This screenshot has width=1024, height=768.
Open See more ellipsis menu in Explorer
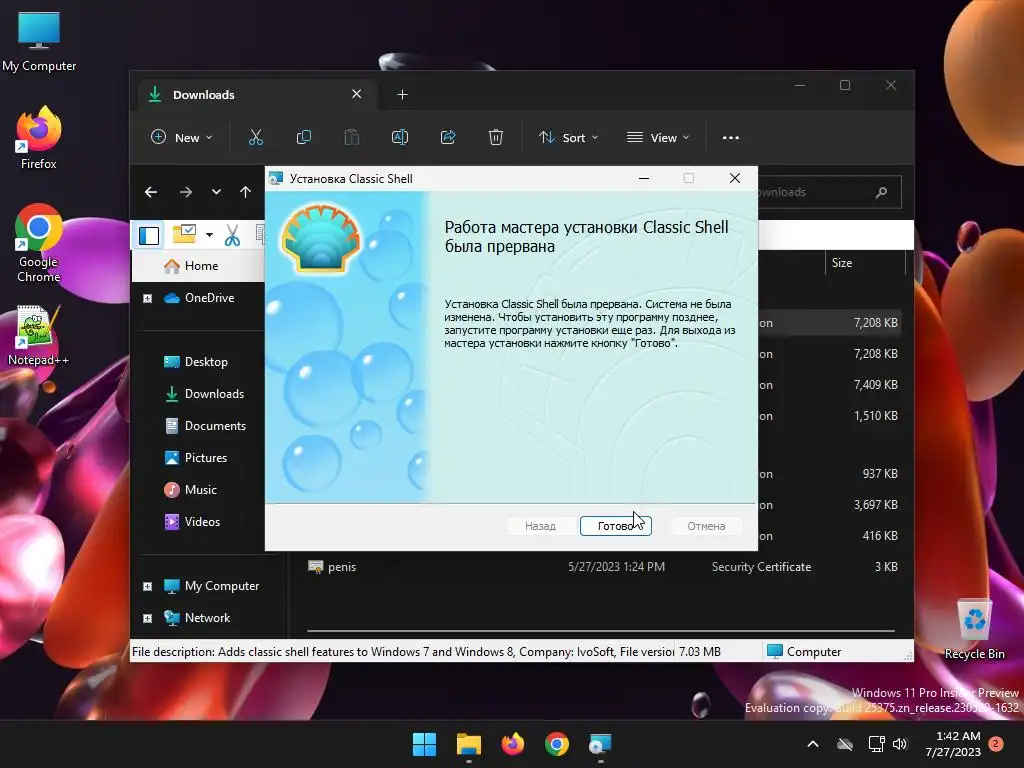731,137
